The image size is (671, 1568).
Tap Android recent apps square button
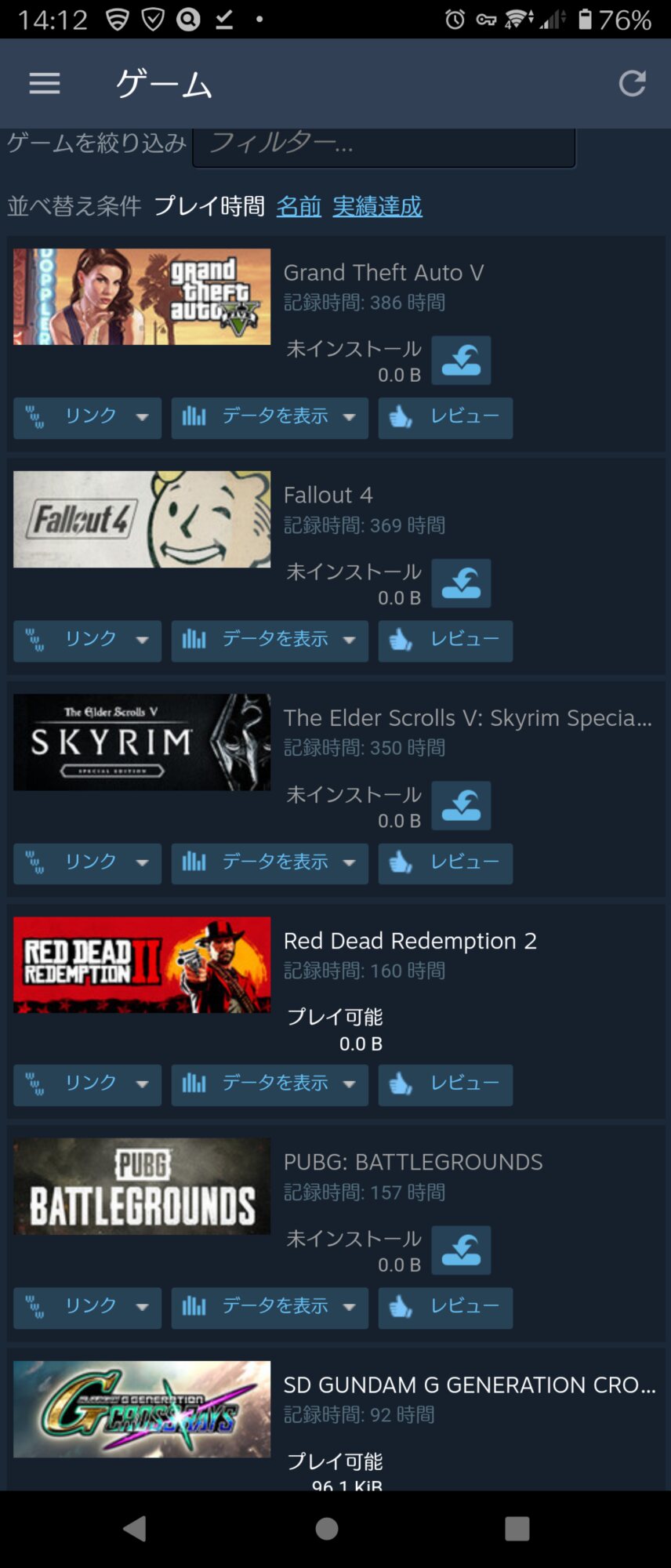pyautogui.click(x=517, y=1528)
